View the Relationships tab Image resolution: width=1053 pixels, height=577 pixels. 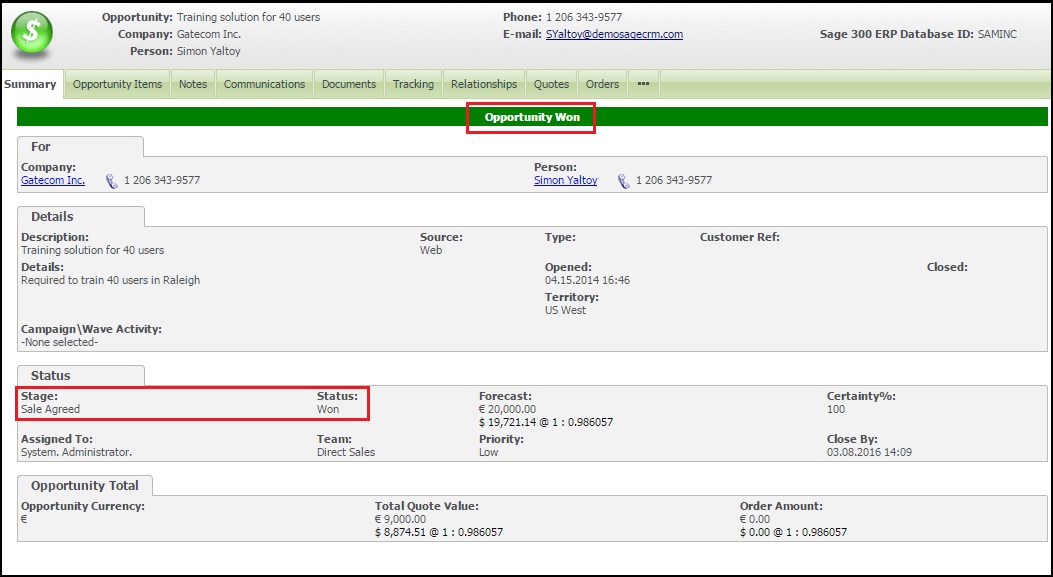pos(484,84)
